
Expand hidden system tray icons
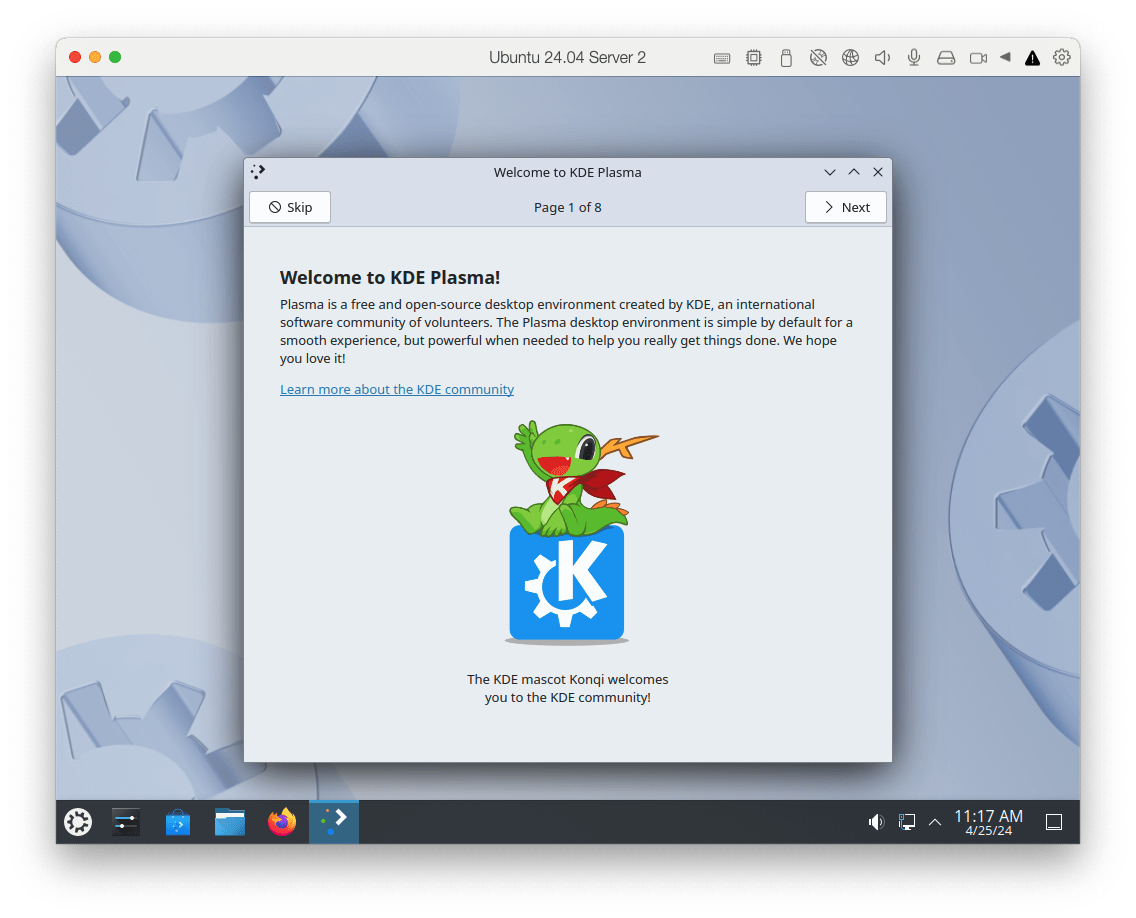click(x=935, y=822)
